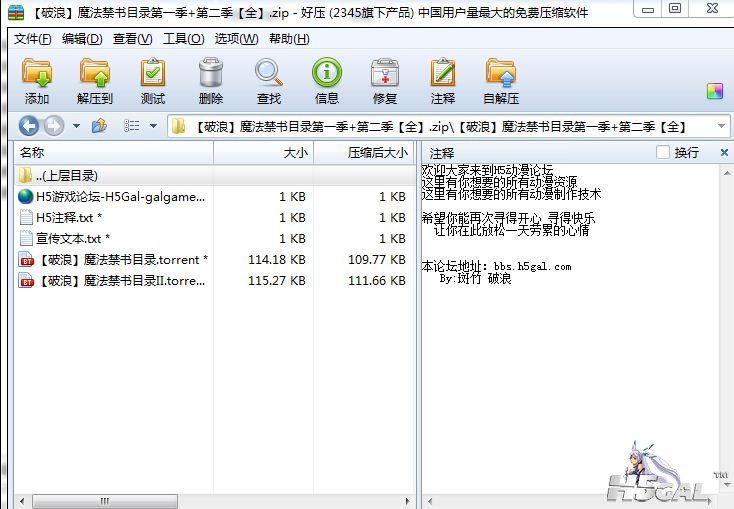Open the navigation history dropdown arrow
This screenshot has width=734, height=509.
(74, 126)
